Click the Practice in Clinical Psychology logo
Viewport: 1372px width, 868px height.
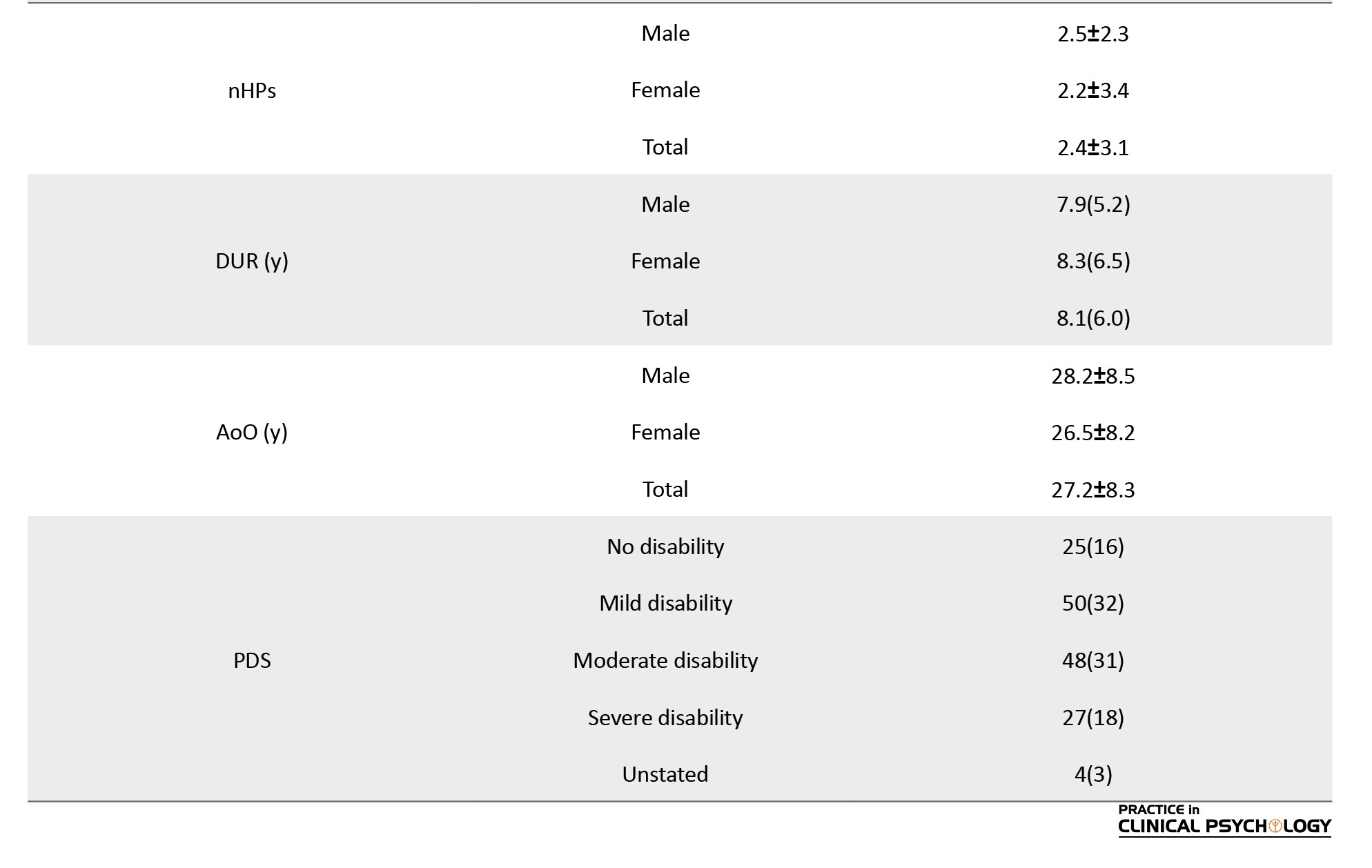(x=1224, y=820)
